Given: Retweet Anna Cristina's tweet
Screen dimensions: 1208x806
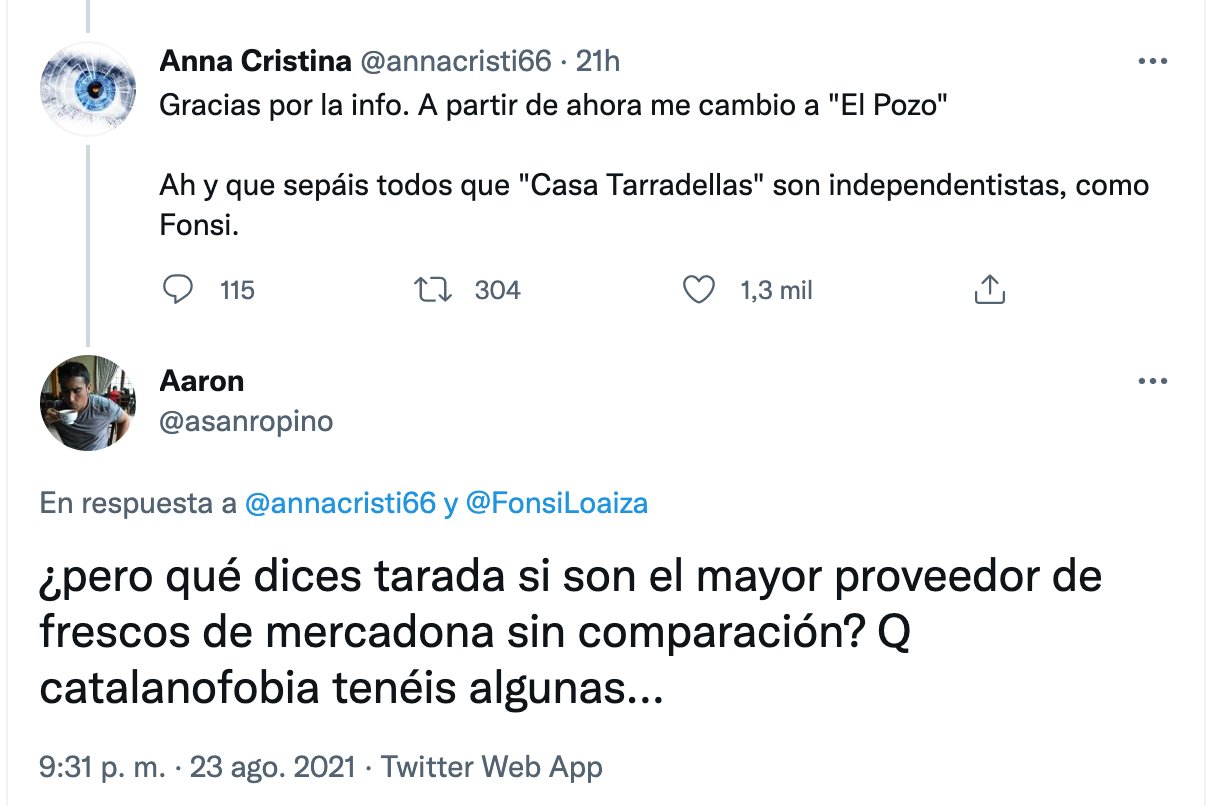Looking at the screenshot, I should pos(435,290).
